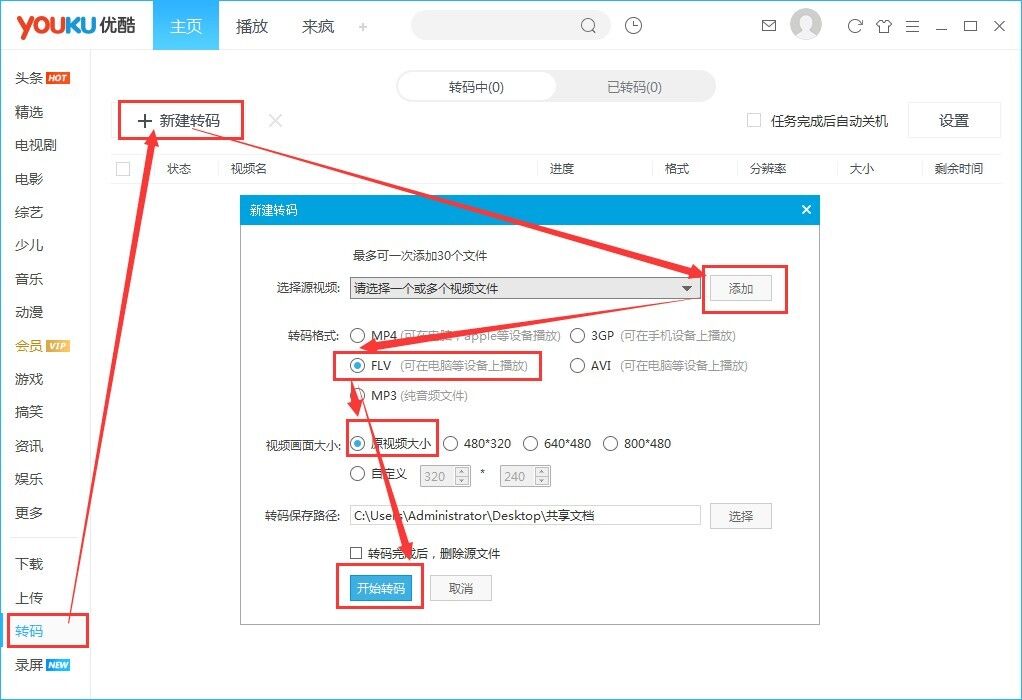Click the user avatar icon

806,25
